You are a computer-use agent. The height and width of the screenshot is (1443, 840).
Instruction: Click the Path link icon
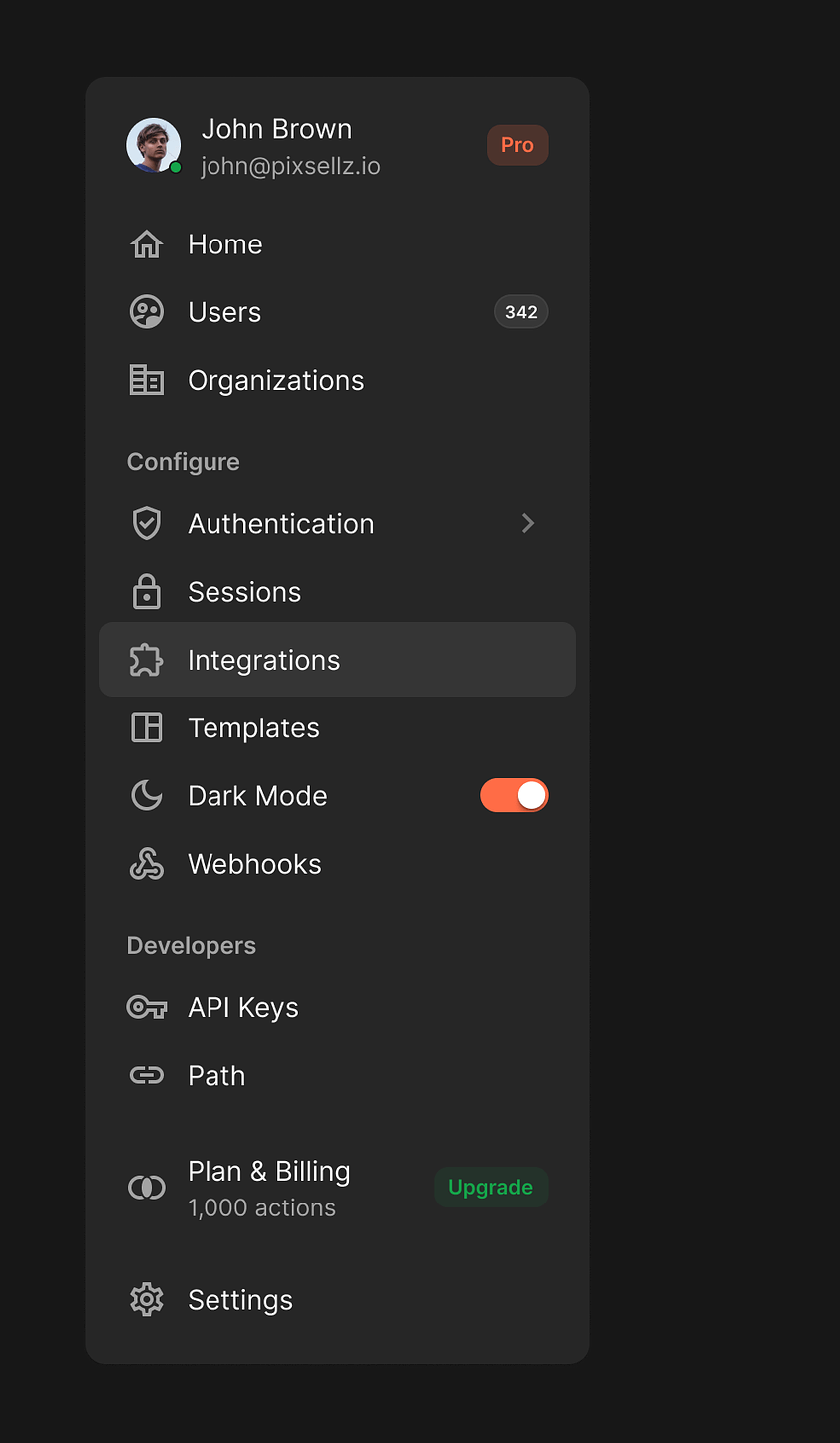147,1076
